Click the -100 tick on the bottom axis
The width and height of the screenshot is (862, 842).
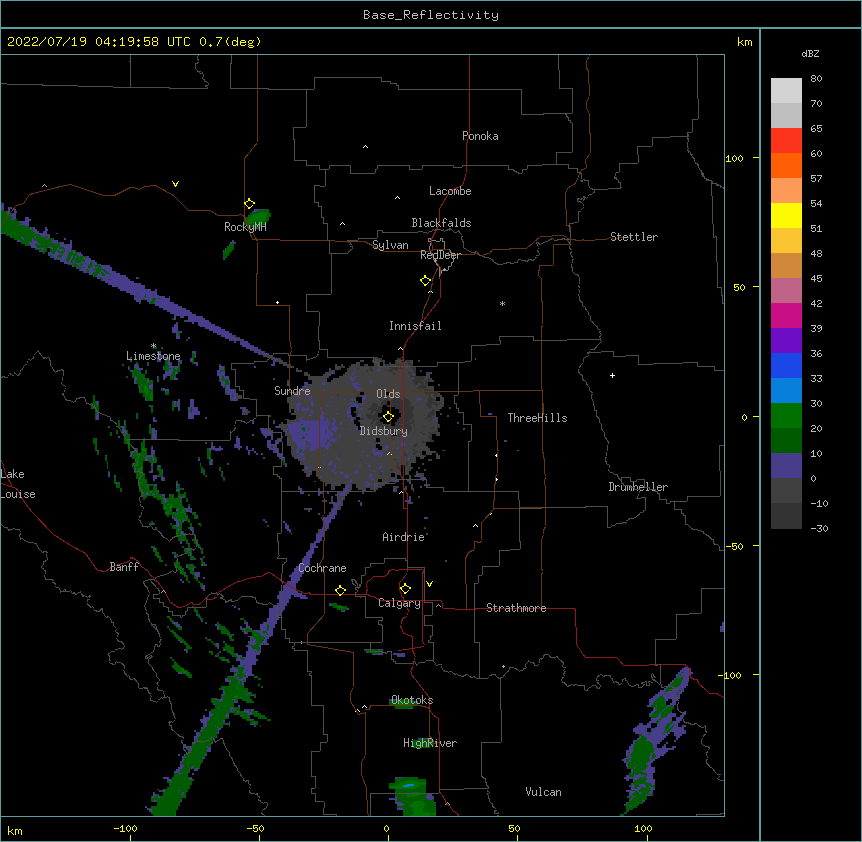[x=125, y=828]
